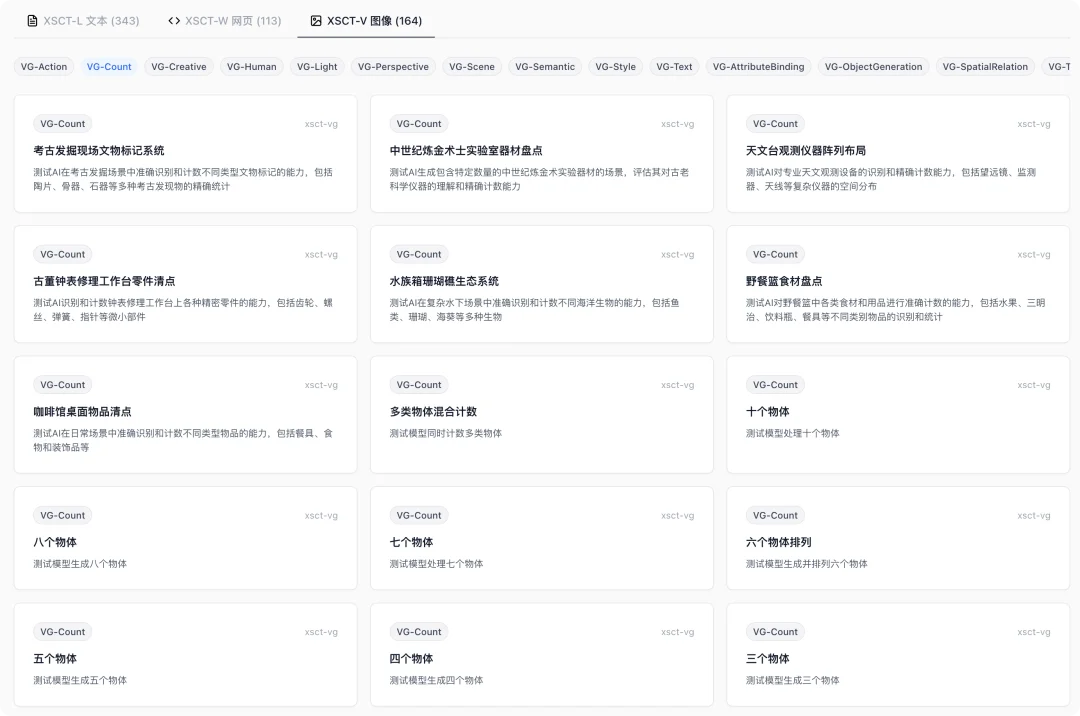
Task: Click xsct-vg label on 咖啡馆桌面物品清点 card
Action: (320, 384)
